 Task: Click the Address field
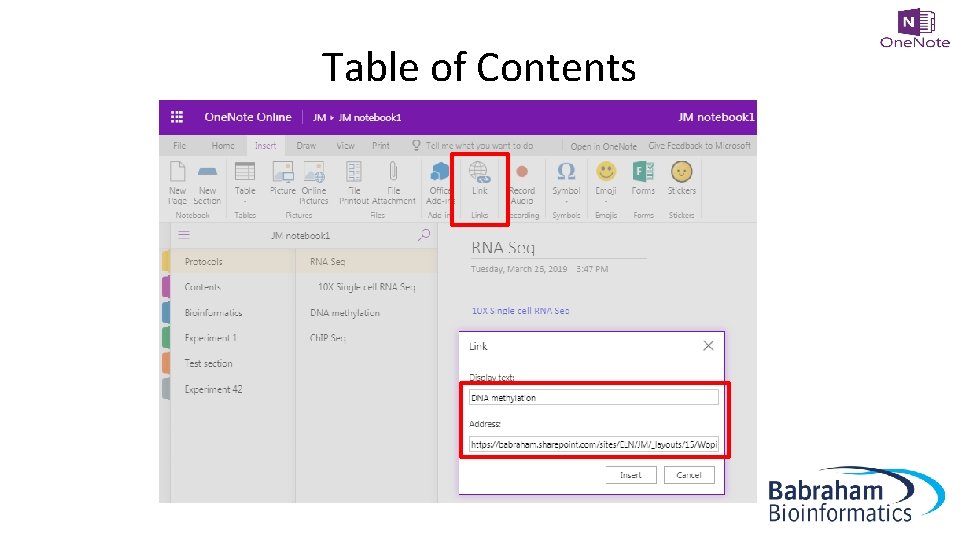(x=593, y=444)
